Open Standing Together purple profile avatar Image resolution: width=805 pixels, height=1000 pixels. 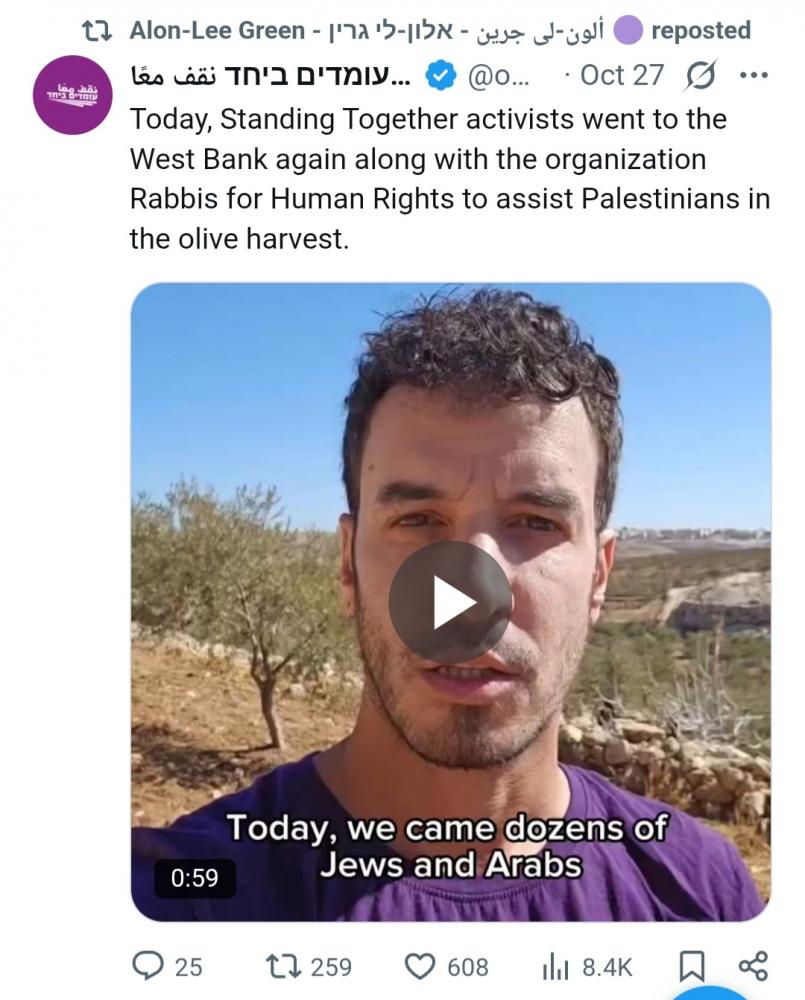pos(73,94)
